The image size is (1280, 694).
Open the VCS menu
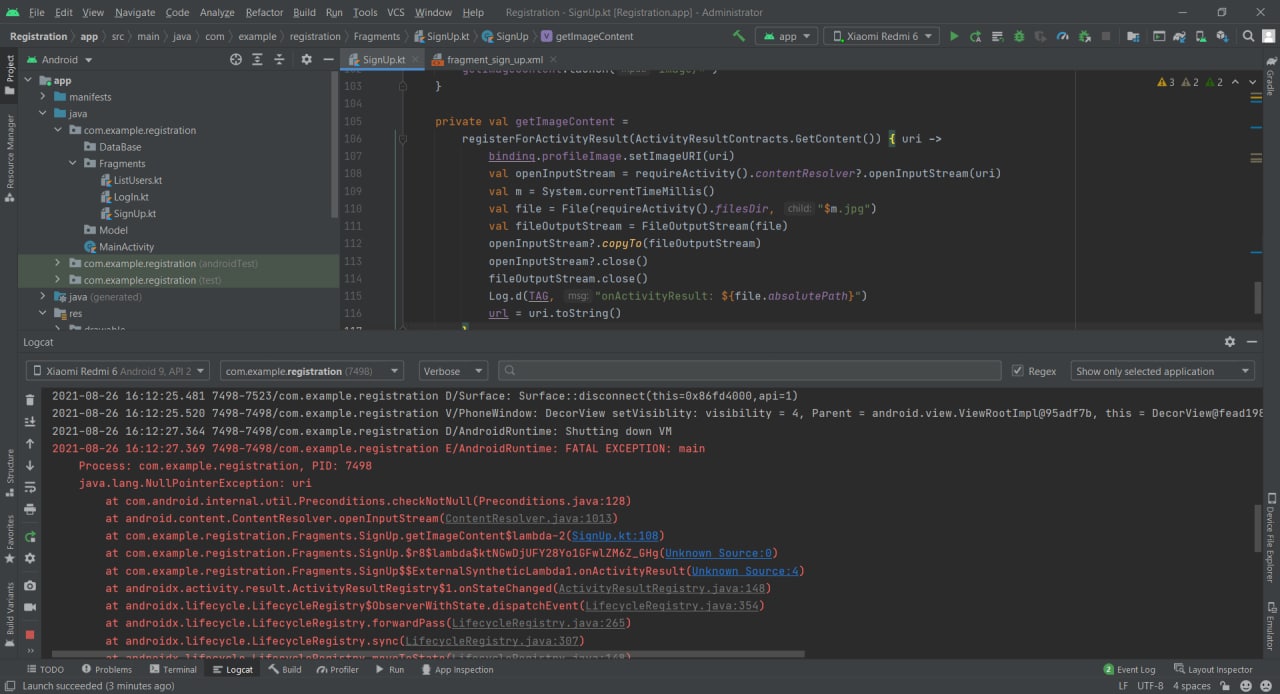click(x=396, y=12)
